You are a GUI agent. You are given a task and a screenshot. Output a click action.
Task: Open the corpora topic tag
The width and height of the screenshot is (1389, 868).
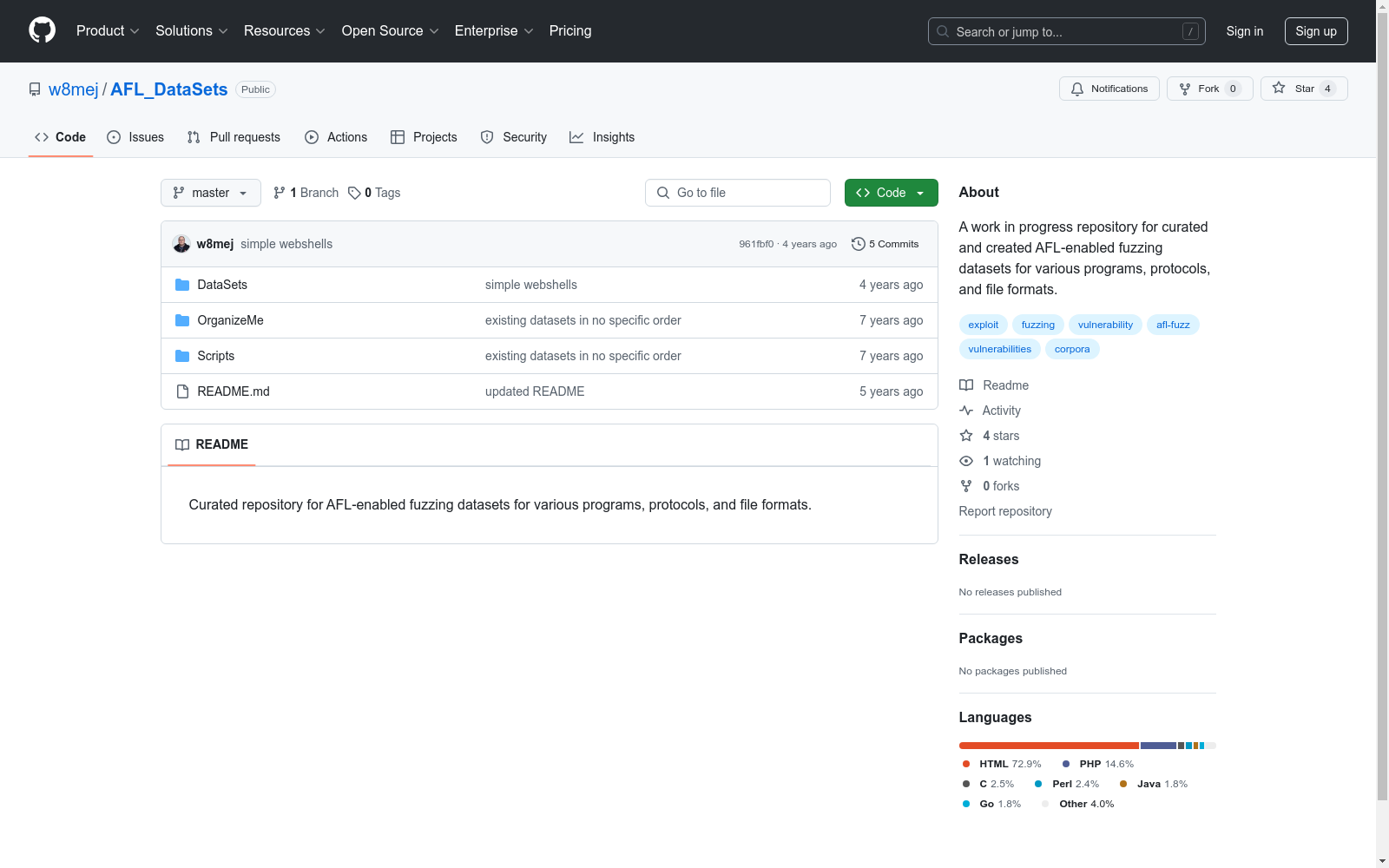(1072, 349)
